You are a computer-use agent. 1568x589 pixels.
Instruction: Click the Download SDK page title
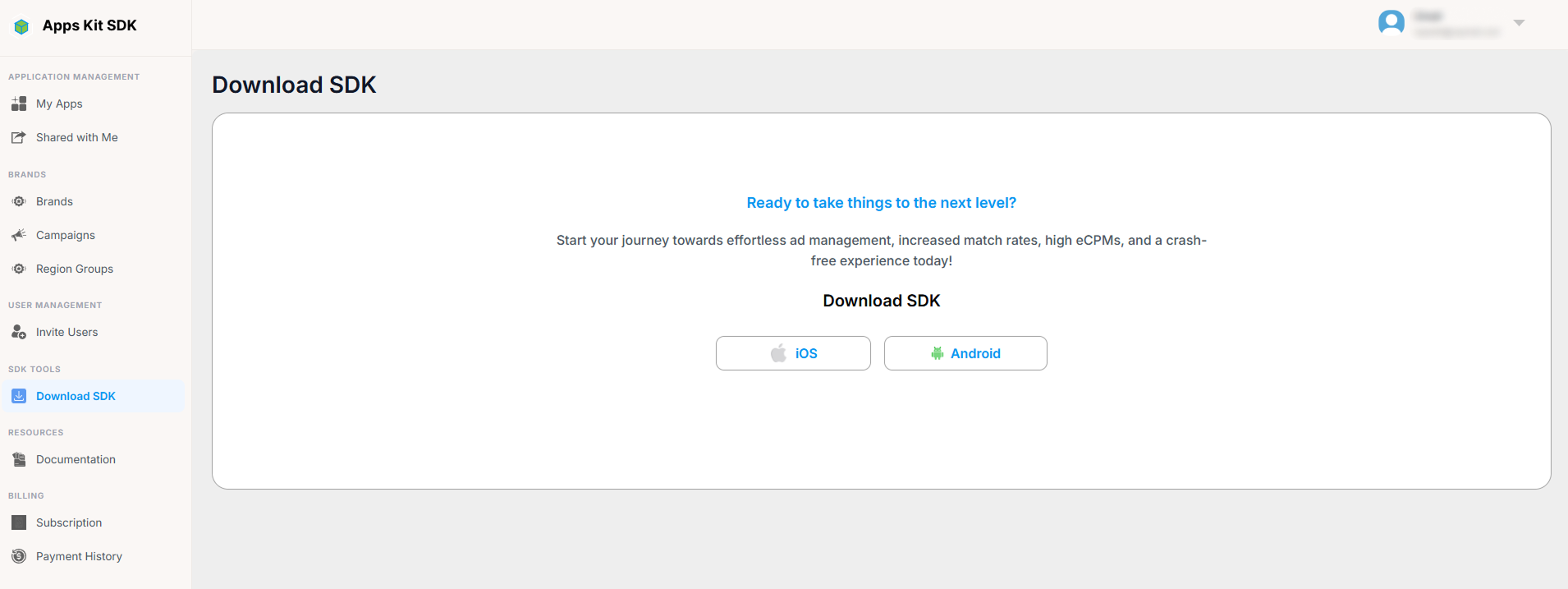coord(294,85)
